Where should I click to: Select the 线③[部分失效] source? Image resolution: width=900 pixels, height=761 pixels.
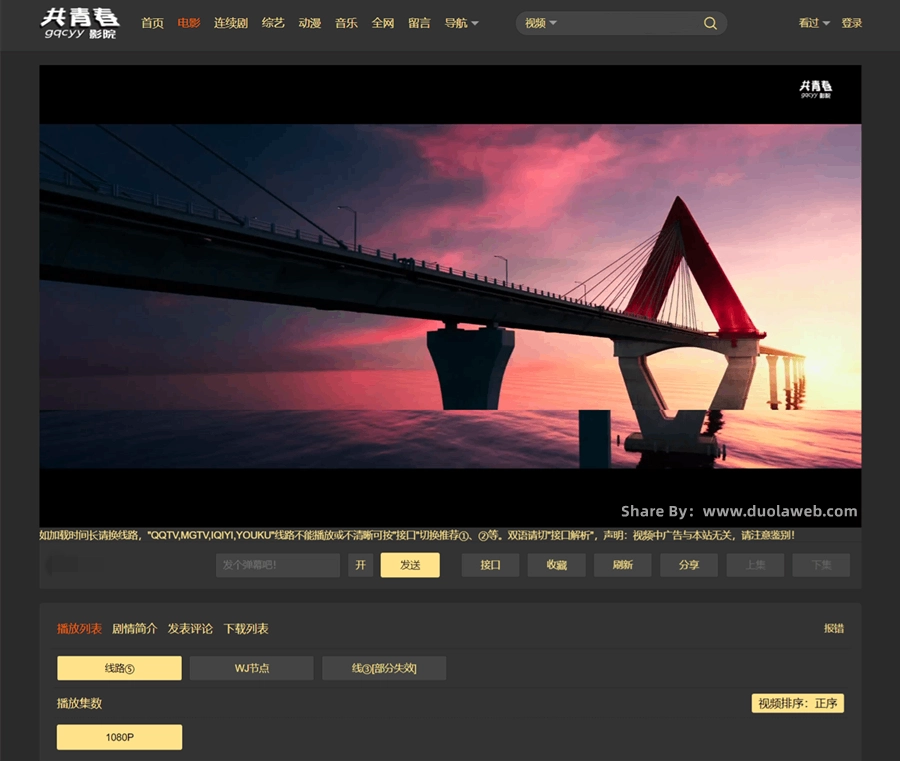(x=384, y=668)
